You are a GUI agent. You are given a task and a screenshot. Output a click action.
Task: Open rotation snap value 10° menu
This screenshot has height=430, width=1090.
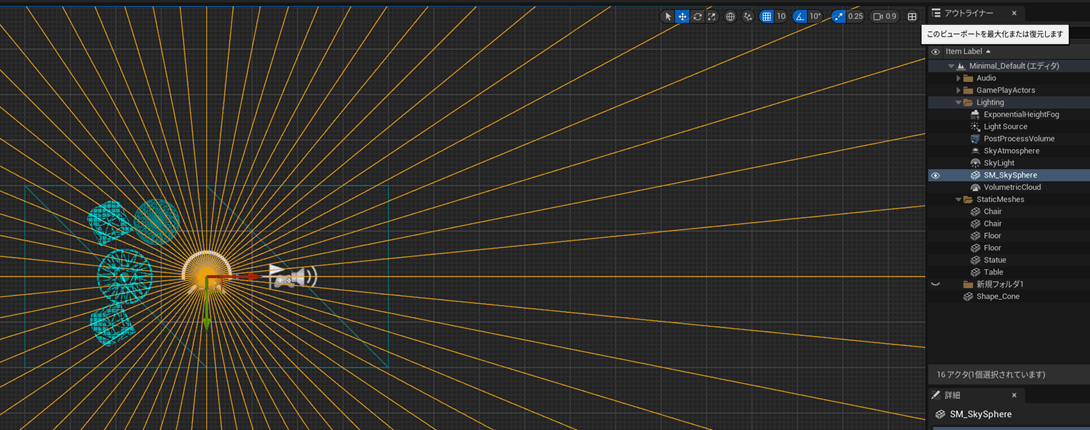pos(815,17)
